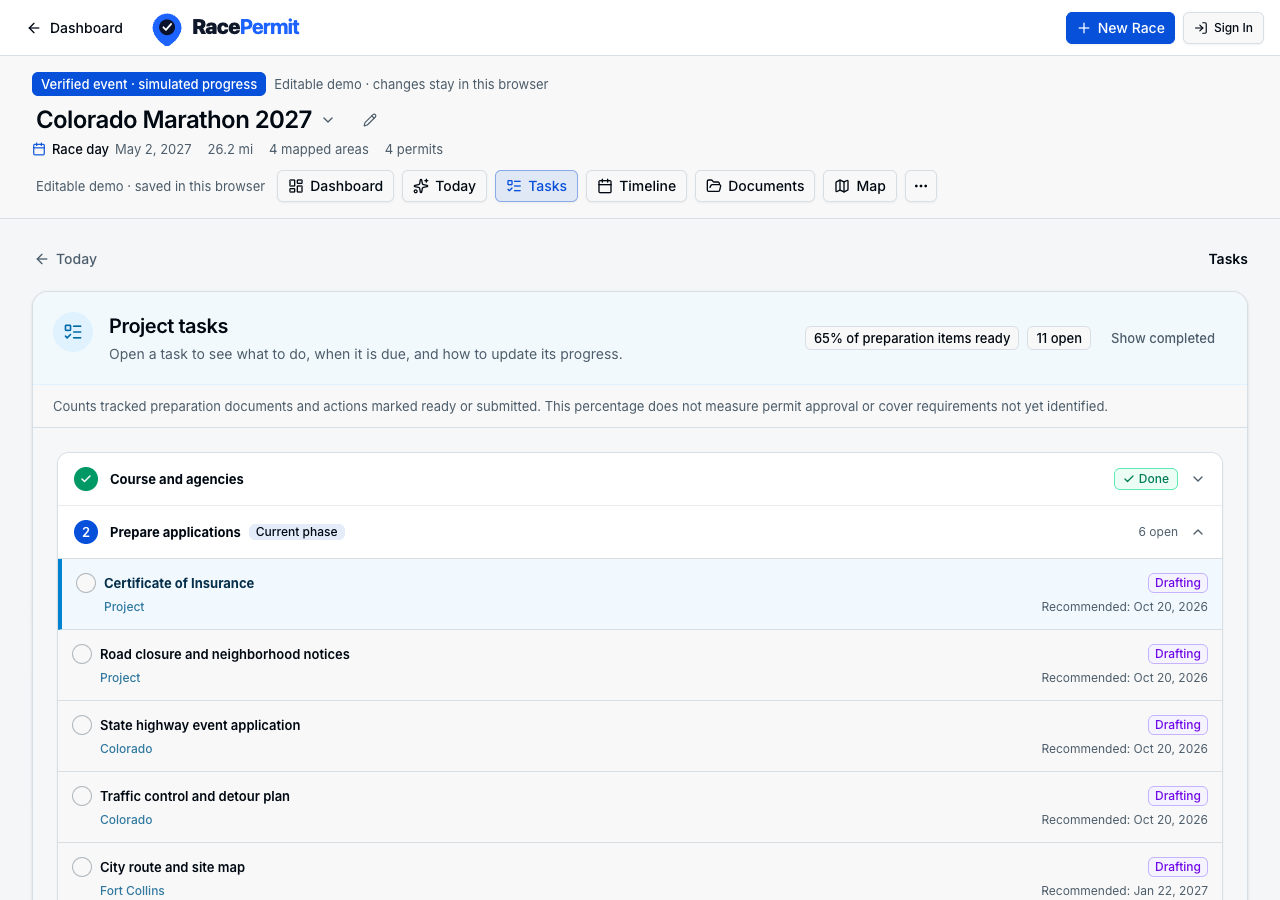The width and height of the screenshot is (1280, 900).
Task: Toggle Show completed tasks
Action: [x=1163, y=338]
